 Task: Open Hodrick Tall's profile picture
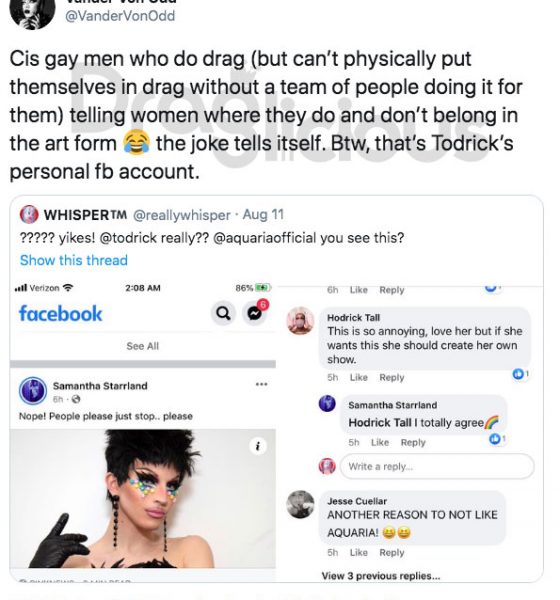tap(300, 321)
